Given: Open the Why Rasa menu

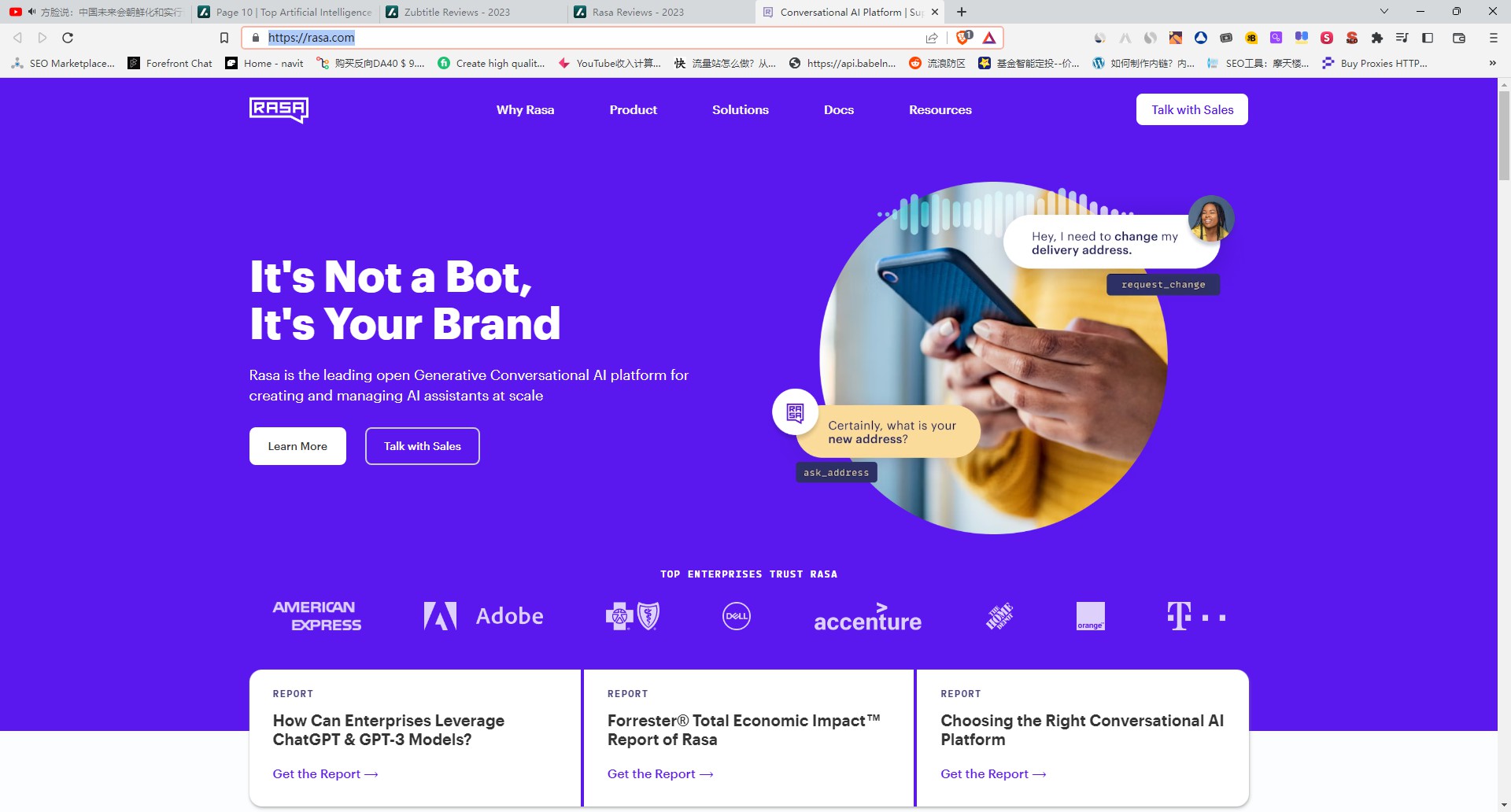Looking at the screenshot, I should click(x=525, y=110).
